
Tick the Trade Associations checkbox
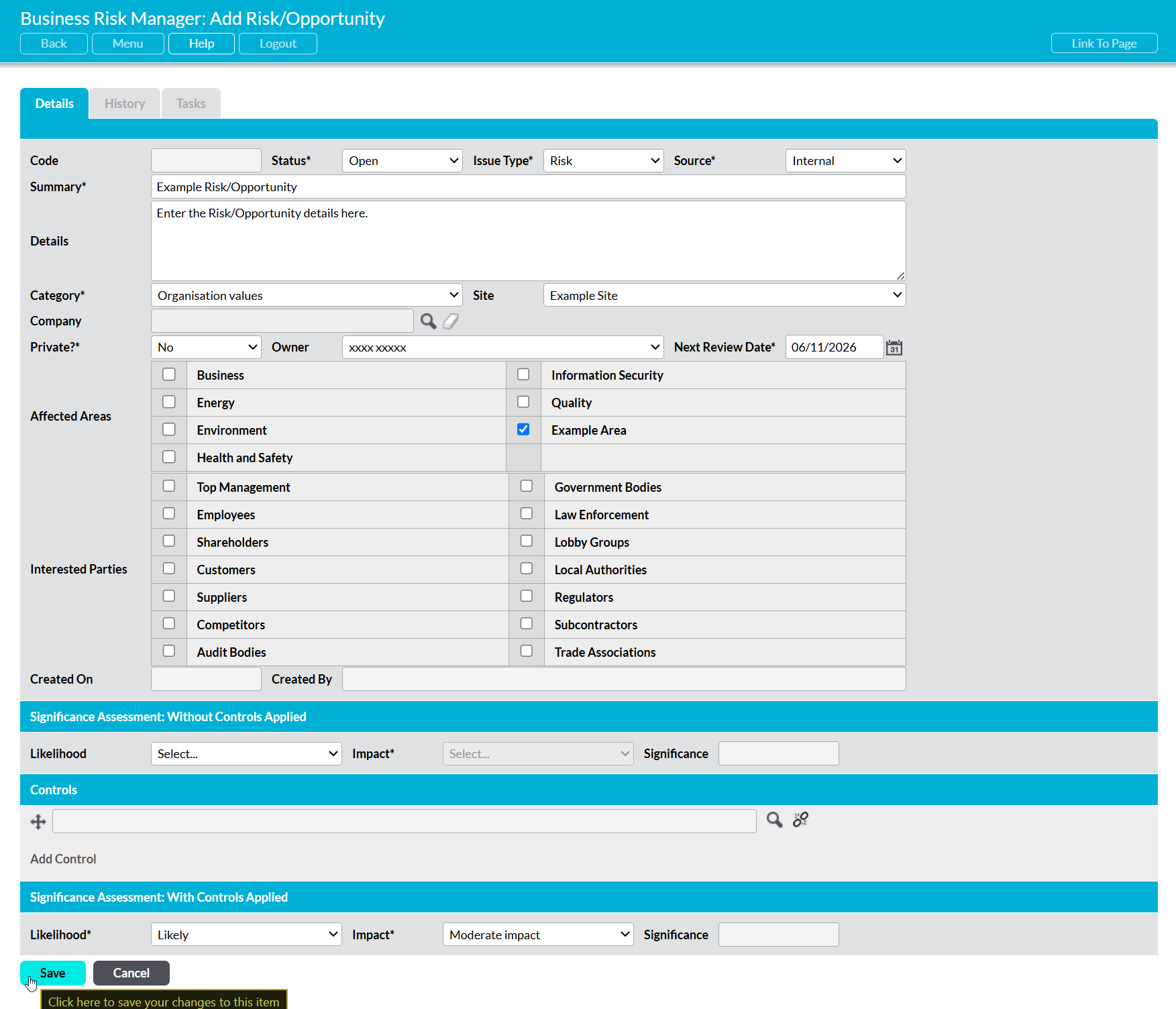[527, 651]
